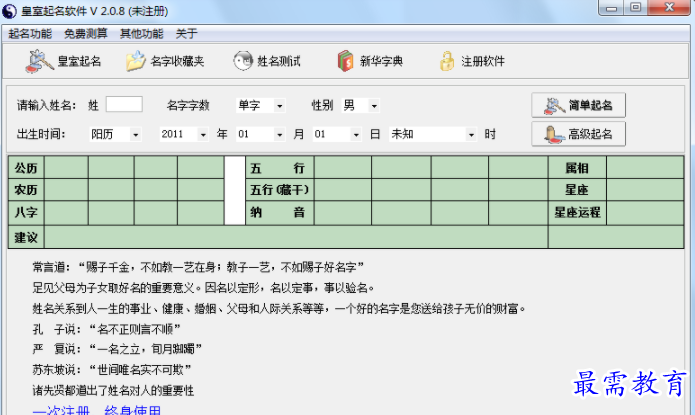Open the 新华字典 book icon
695x415 pixels.
pos(345,61)
